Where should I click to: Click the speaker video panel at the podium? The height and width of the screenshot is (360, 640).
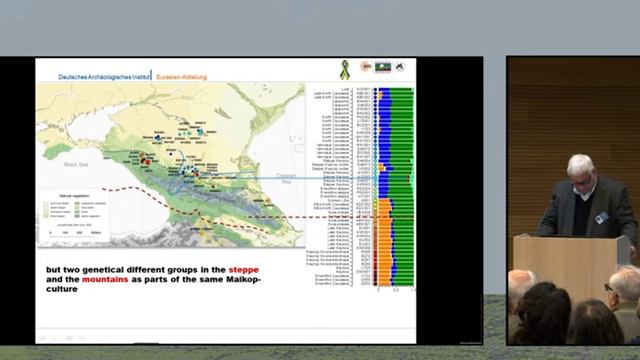[x=573, y=200]
